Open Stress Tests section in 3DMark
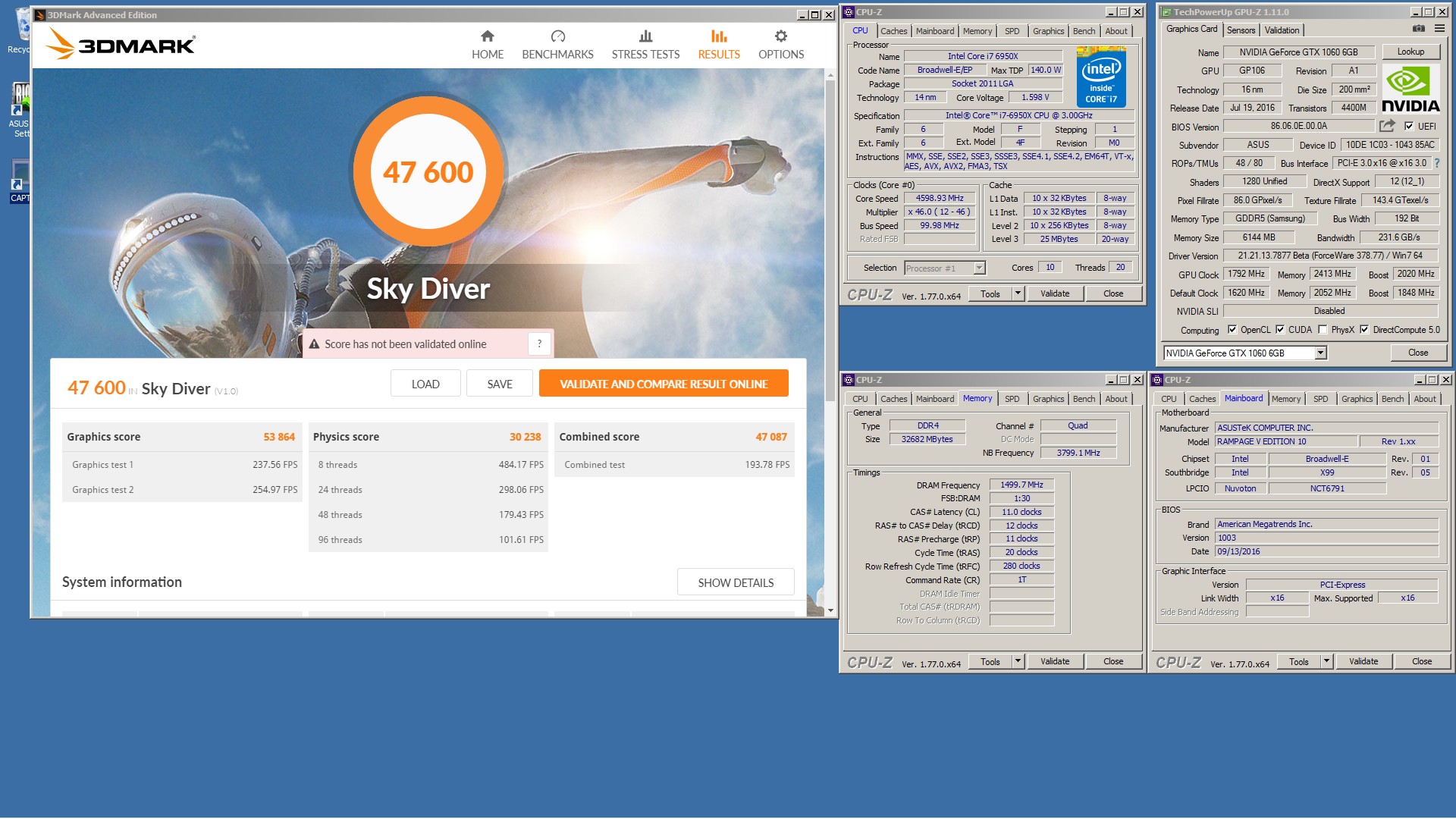 [645, 45]
